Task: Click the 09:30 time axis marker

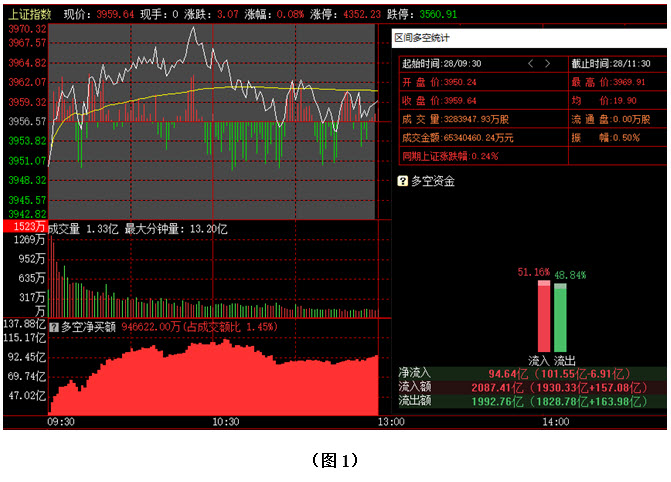Action: 60,422
